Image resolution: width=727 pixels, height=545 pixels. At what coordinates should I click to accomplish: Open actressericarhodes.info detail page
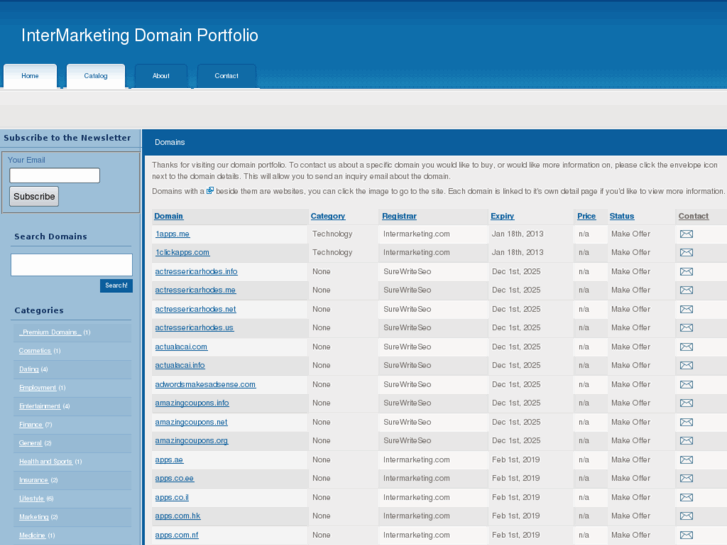point(196,271)
